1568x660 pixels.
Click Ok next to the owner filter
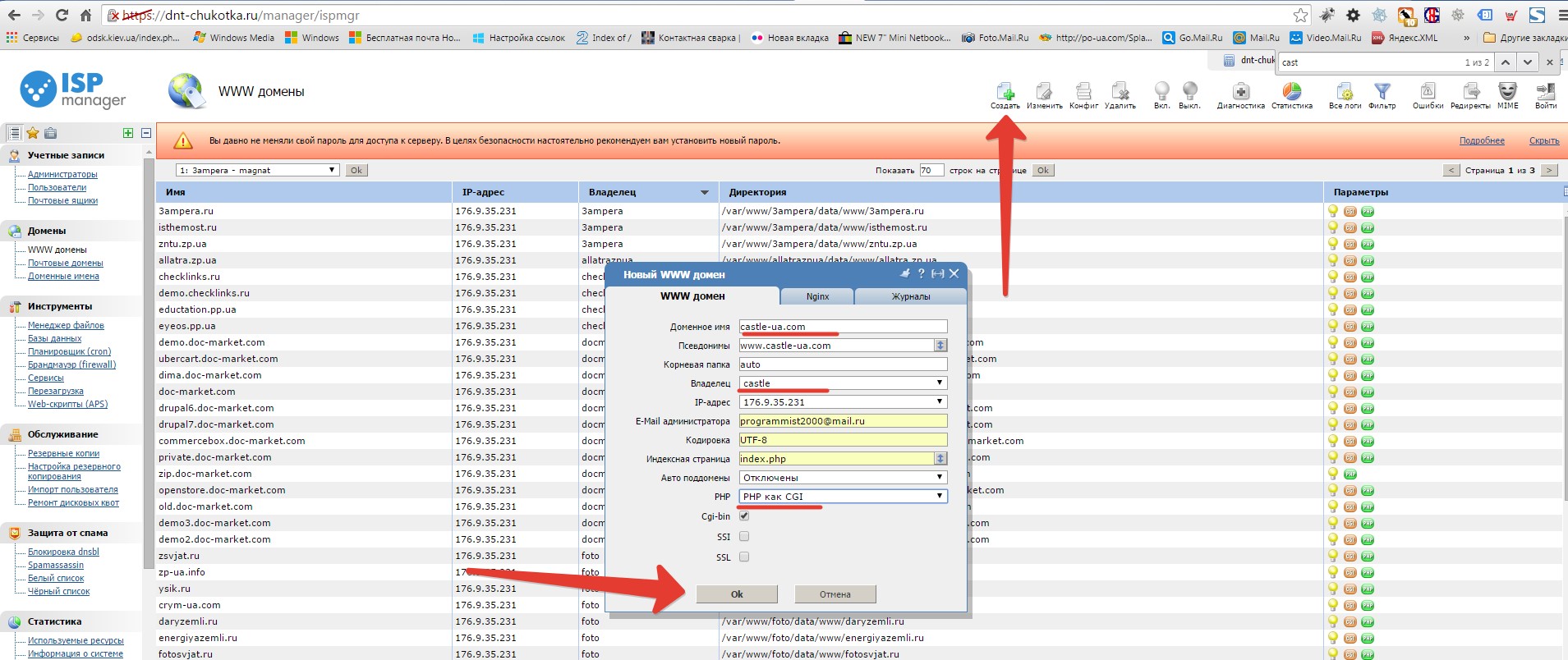point(356,170)
